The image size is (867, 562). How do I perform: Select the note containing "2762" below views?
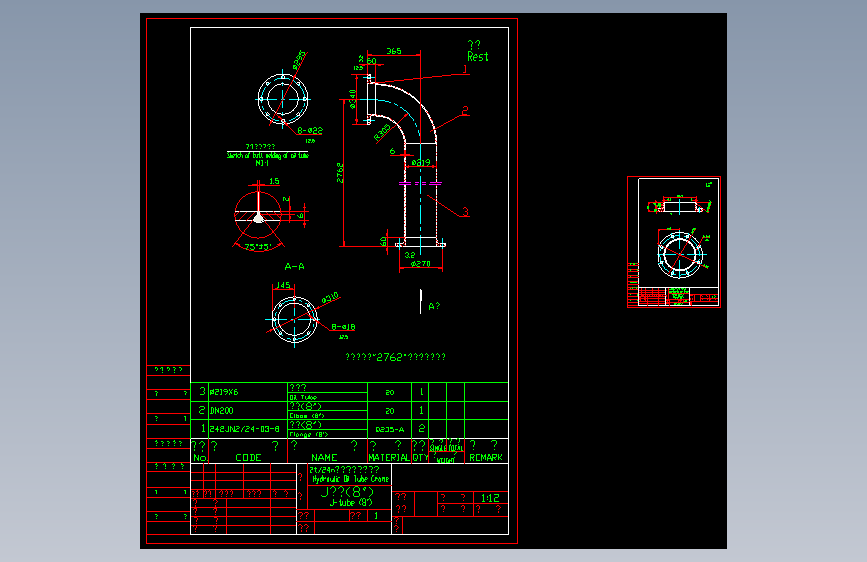tap(395, 357)
